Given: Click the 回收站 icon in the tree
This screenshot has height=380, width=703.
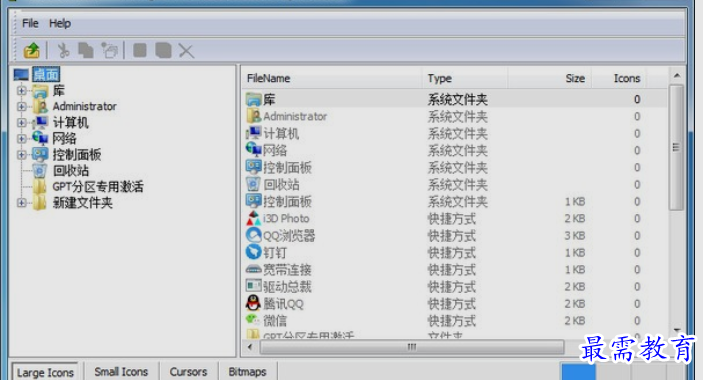Looking at the screenshot, I should click(39, 170).
